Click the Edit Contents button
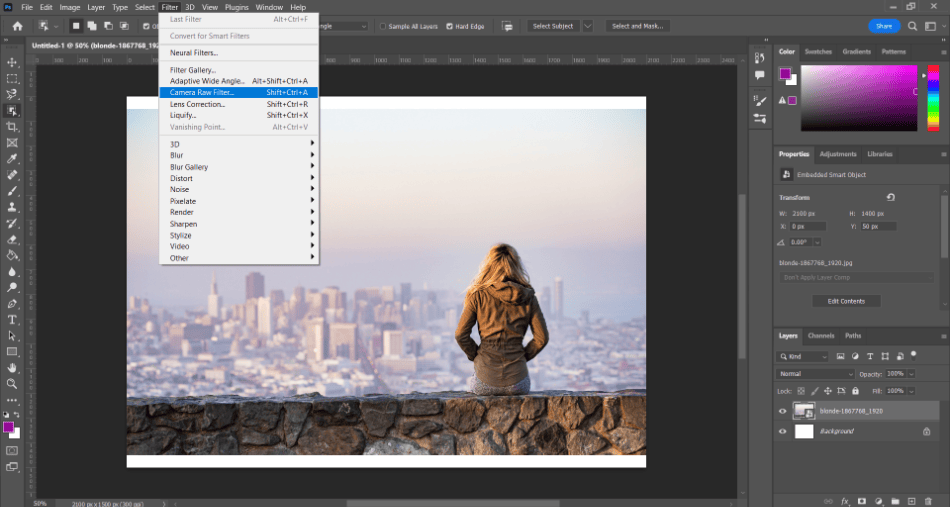The image size is (950, 507). click(x=846, y=301)
